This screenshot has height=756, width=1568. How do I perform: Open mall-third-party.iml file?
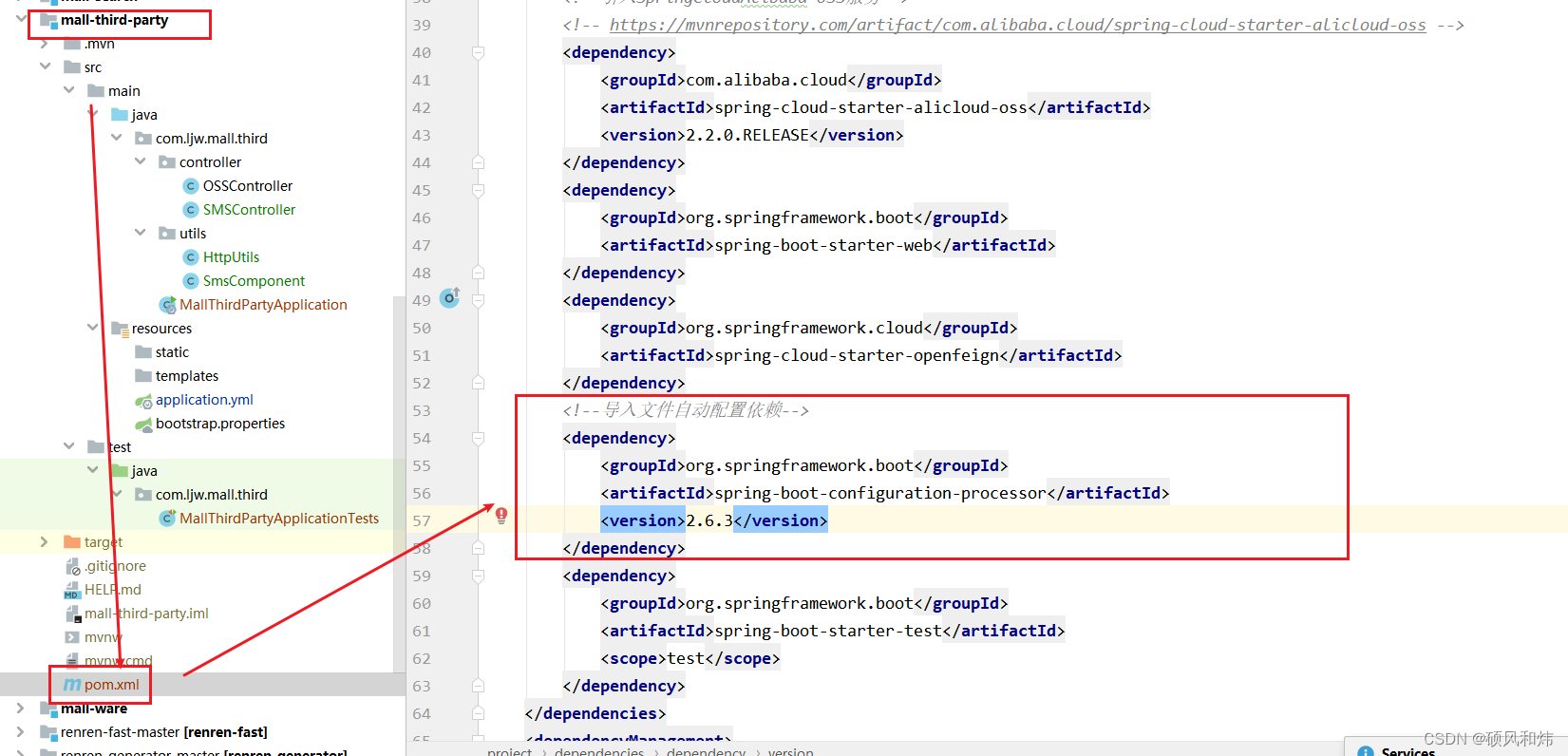[146, 614]
